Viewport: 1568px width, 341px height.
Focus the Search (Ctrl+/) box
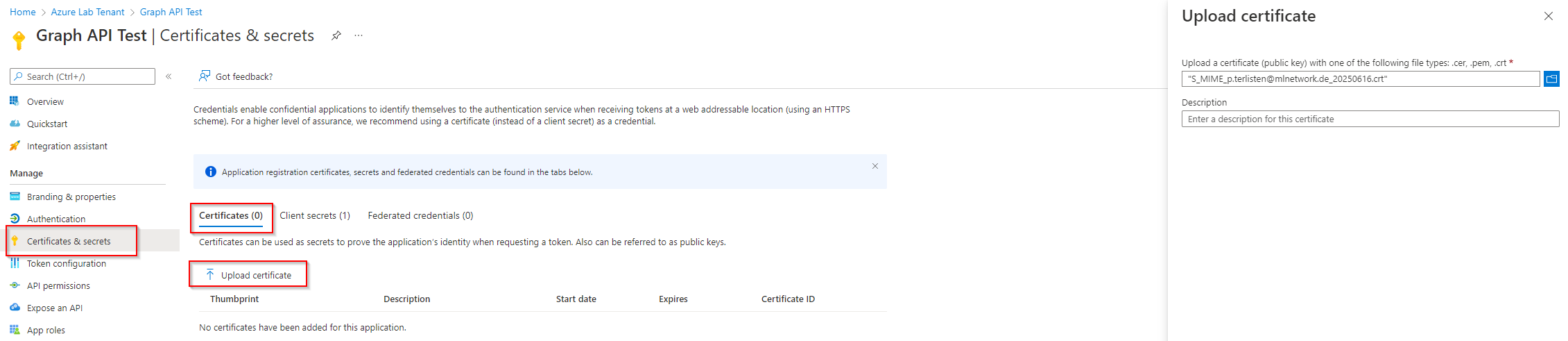click(83, 76)
